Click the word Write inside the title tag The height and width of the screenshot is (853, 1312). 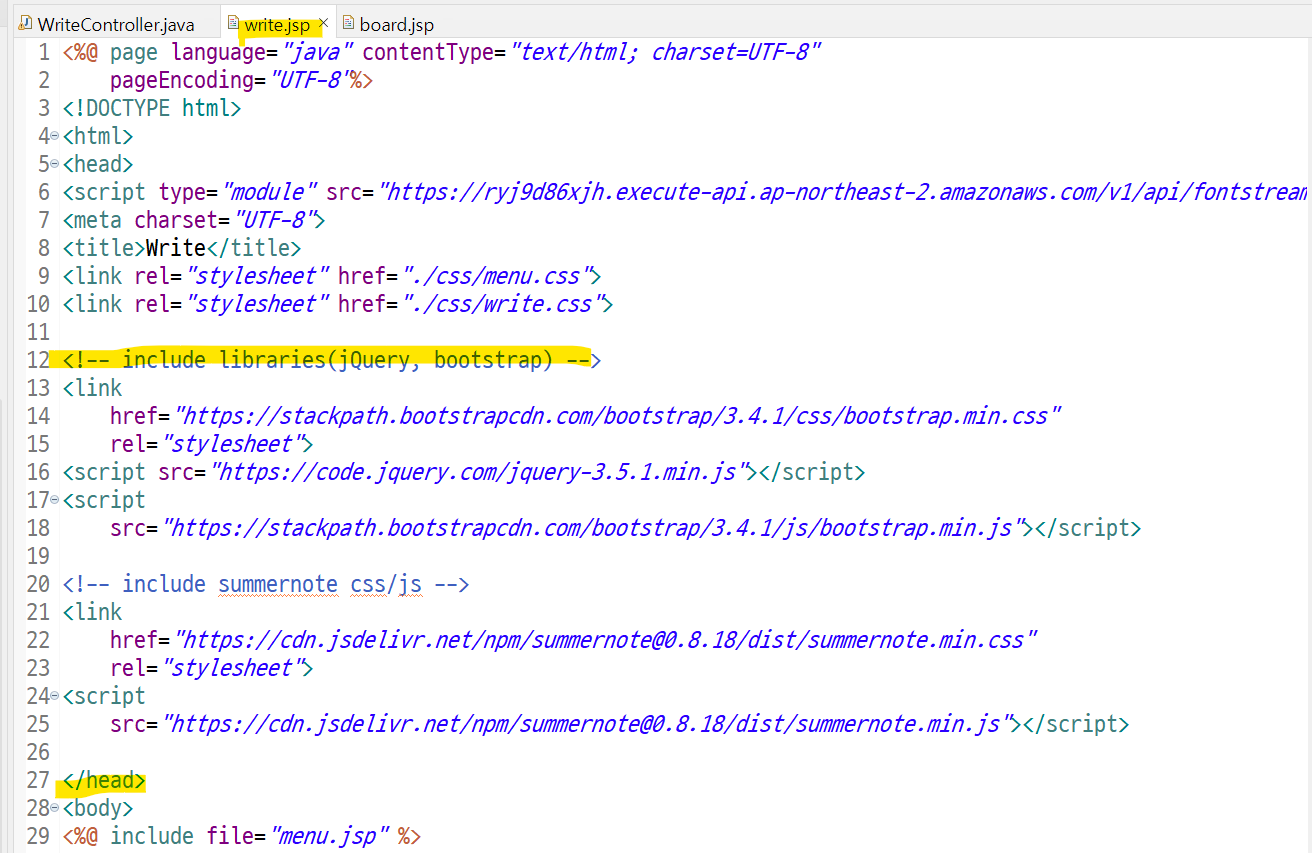point(176,248)
